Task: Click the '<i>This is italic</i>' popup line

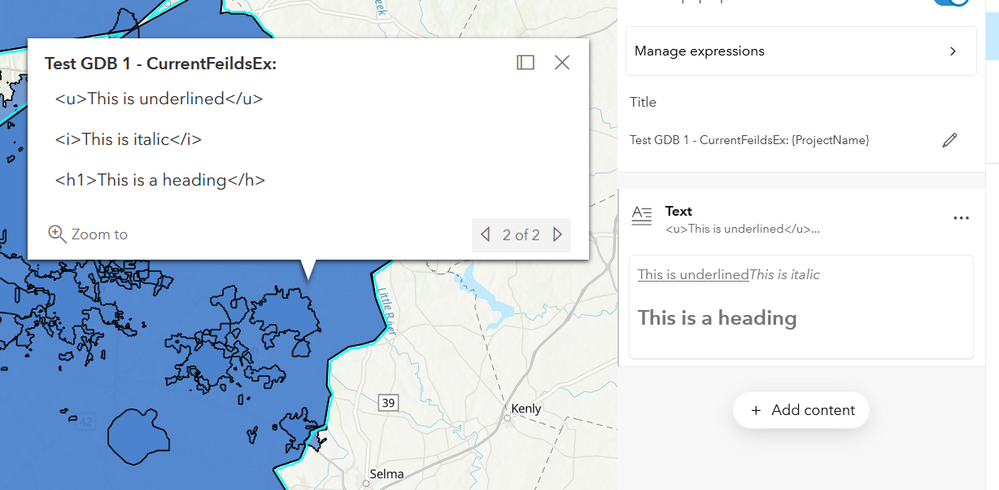Action: coord(129,140)
